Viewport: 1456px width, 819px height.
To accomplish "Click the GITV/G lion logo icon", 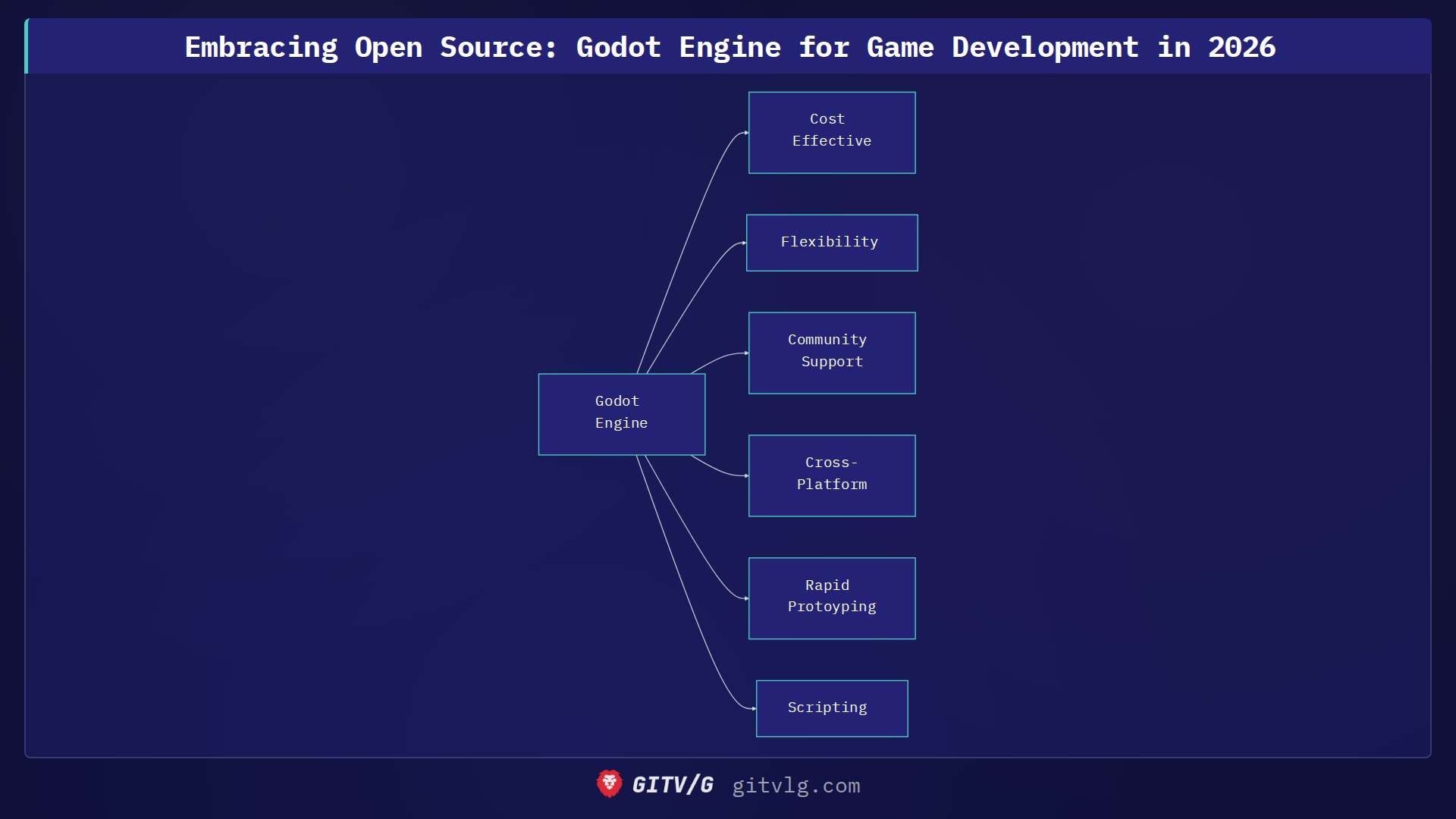I will [608, 785].
